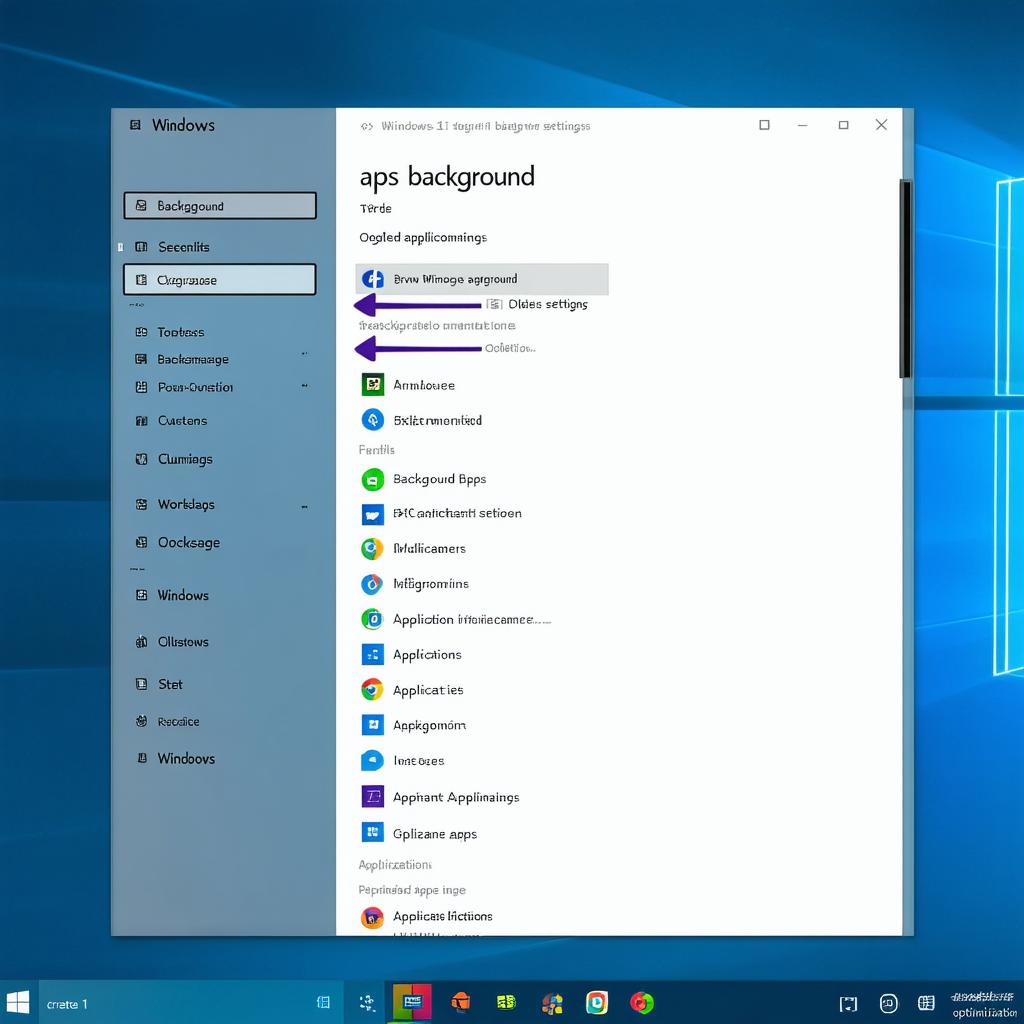Expand the Backamaage sidebar item arrow
1024x1024 pixels.
pyautogui.click(x=304, y=354)
